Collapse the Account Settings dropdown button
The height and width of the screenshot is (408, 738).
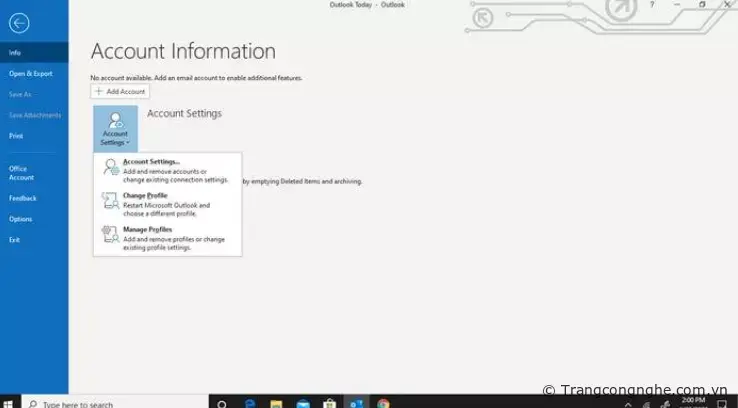(x=115, y=129)
